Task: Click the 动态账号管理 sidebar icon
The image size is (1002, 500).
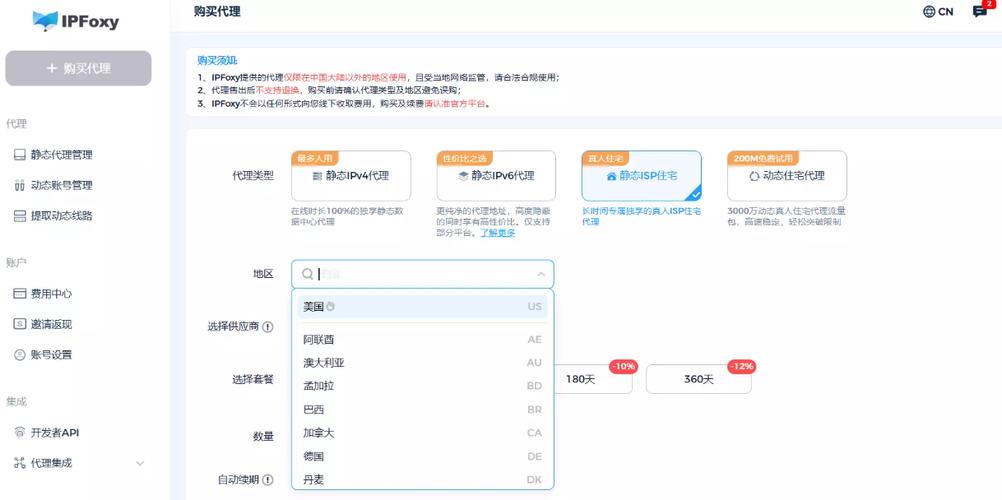Action: (19, 185)
